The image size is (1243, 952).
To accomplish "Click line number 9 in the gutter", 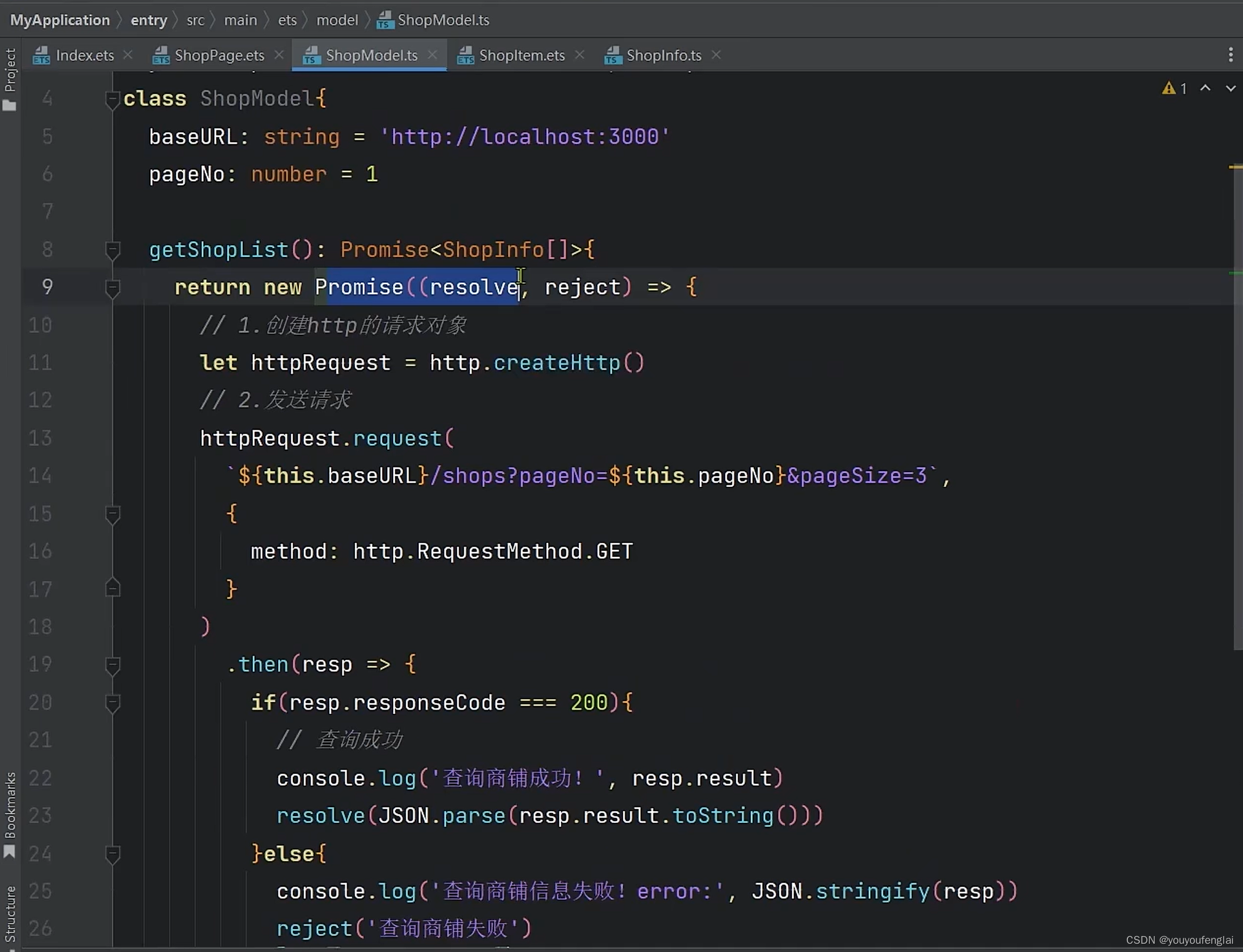I will [x=47, y=287].
